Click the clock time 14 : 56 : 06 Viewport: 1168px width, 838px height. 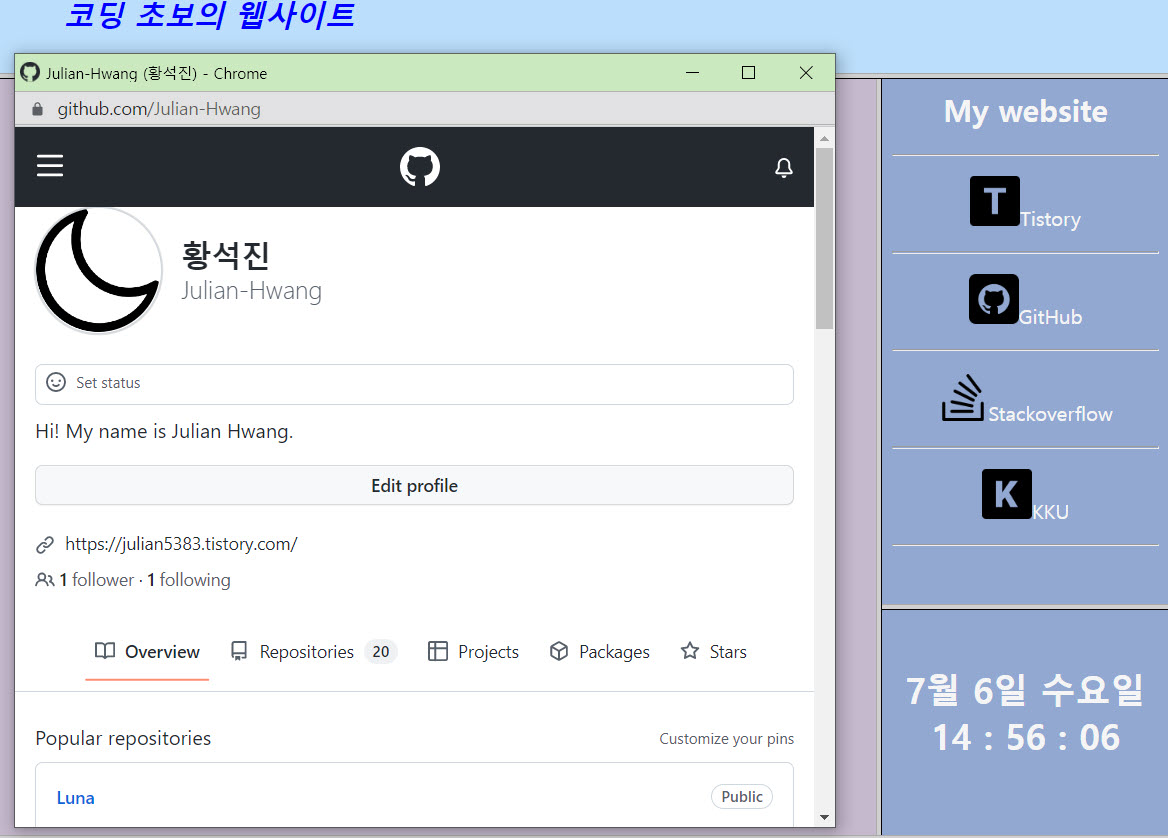(1026, 737)
